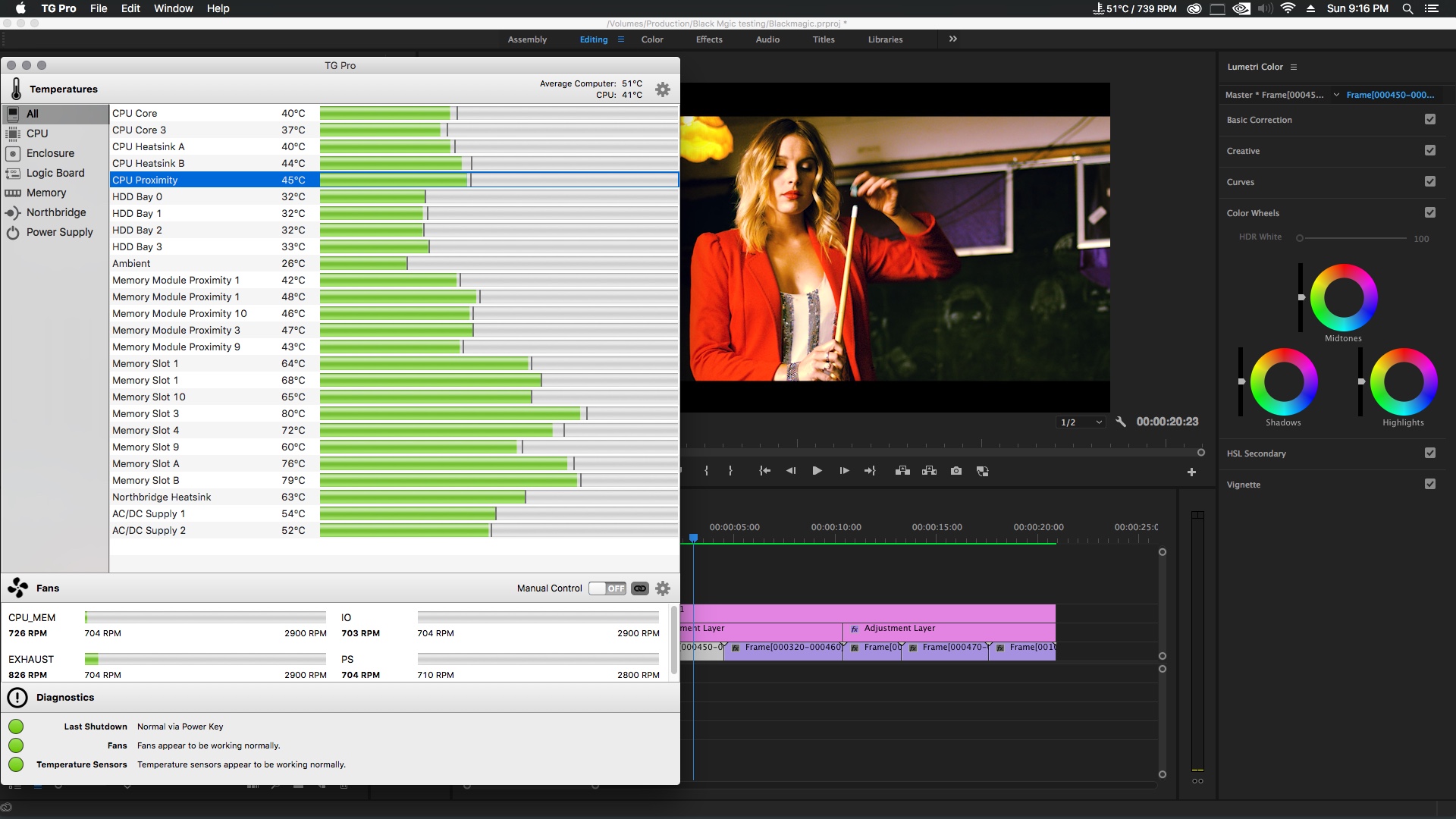Click the Go to In point icon
The width and height of the screenshot is (1456, 819).
(x=764, y=471)
